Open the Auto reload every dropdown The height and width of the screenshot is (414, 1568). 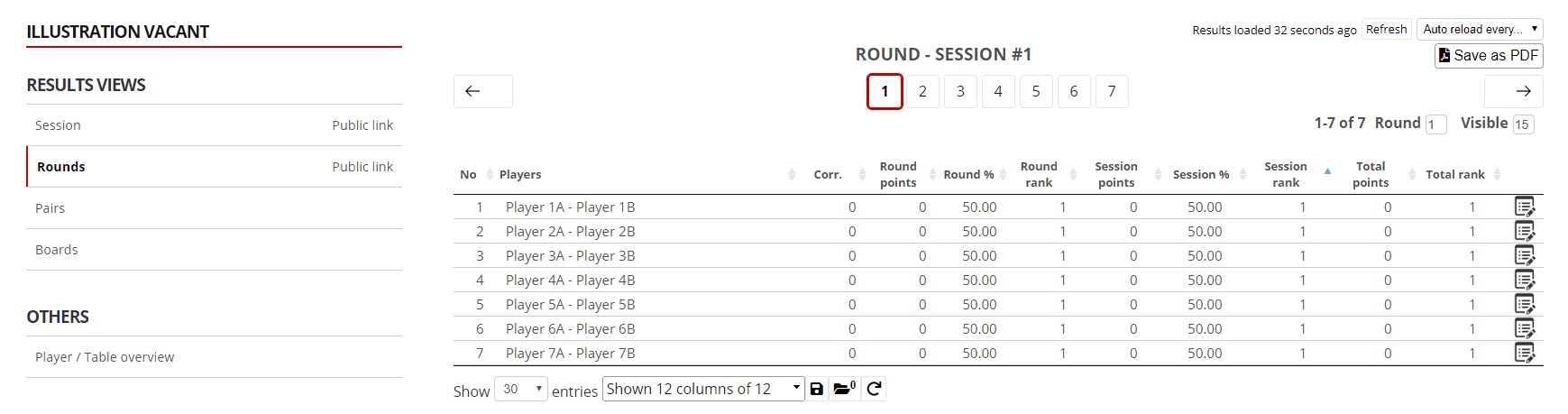1479,30
